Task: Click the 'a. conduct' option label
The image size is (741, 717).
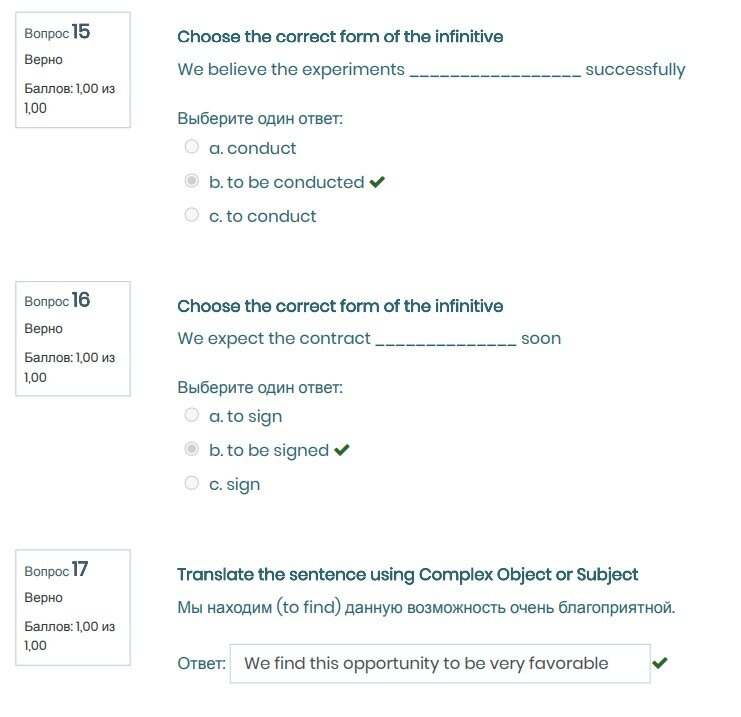Action: (253, 148)
